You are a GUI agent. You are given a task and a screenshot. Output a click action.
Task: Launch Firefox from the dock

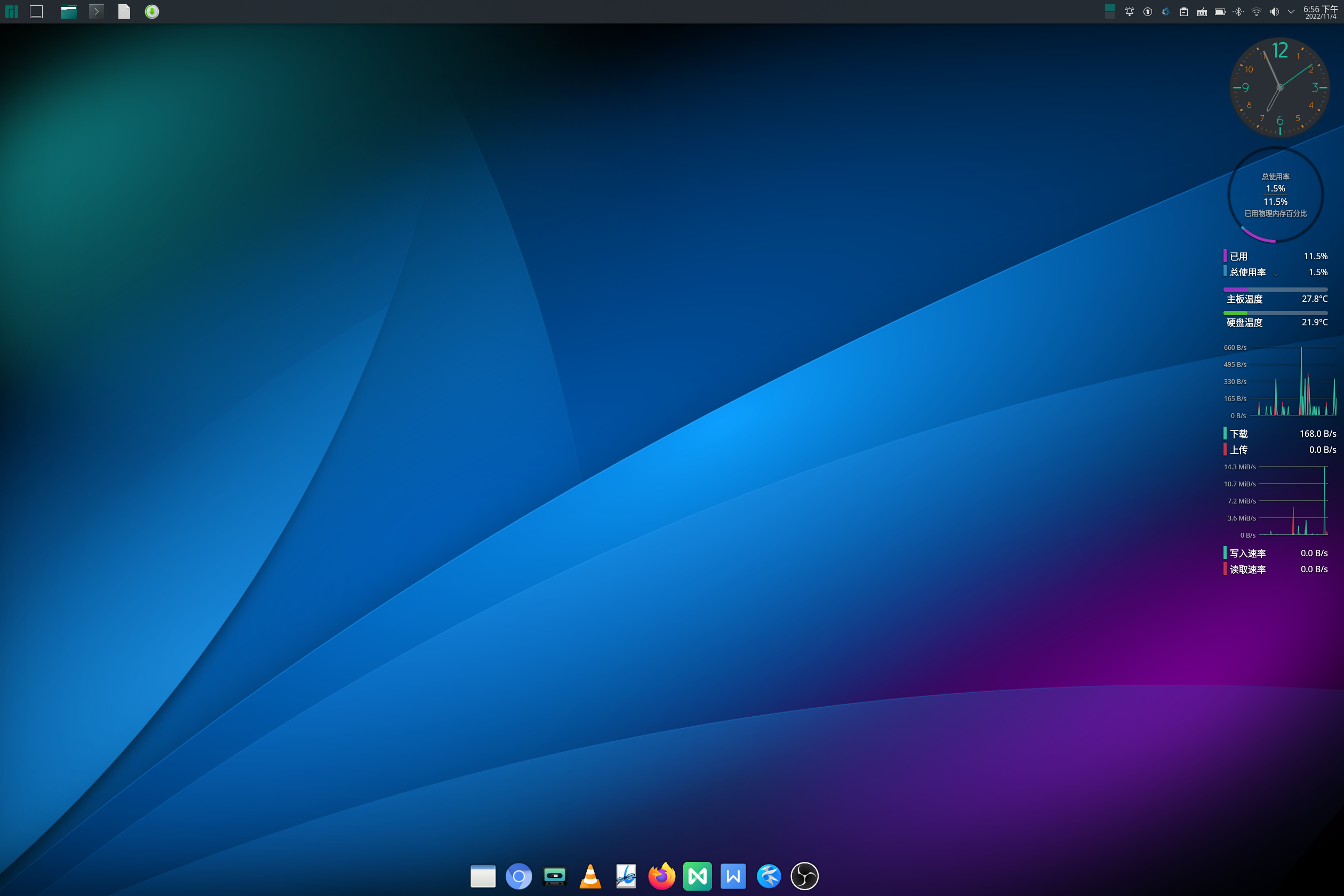pyautogui.click(x=661, y=876)
